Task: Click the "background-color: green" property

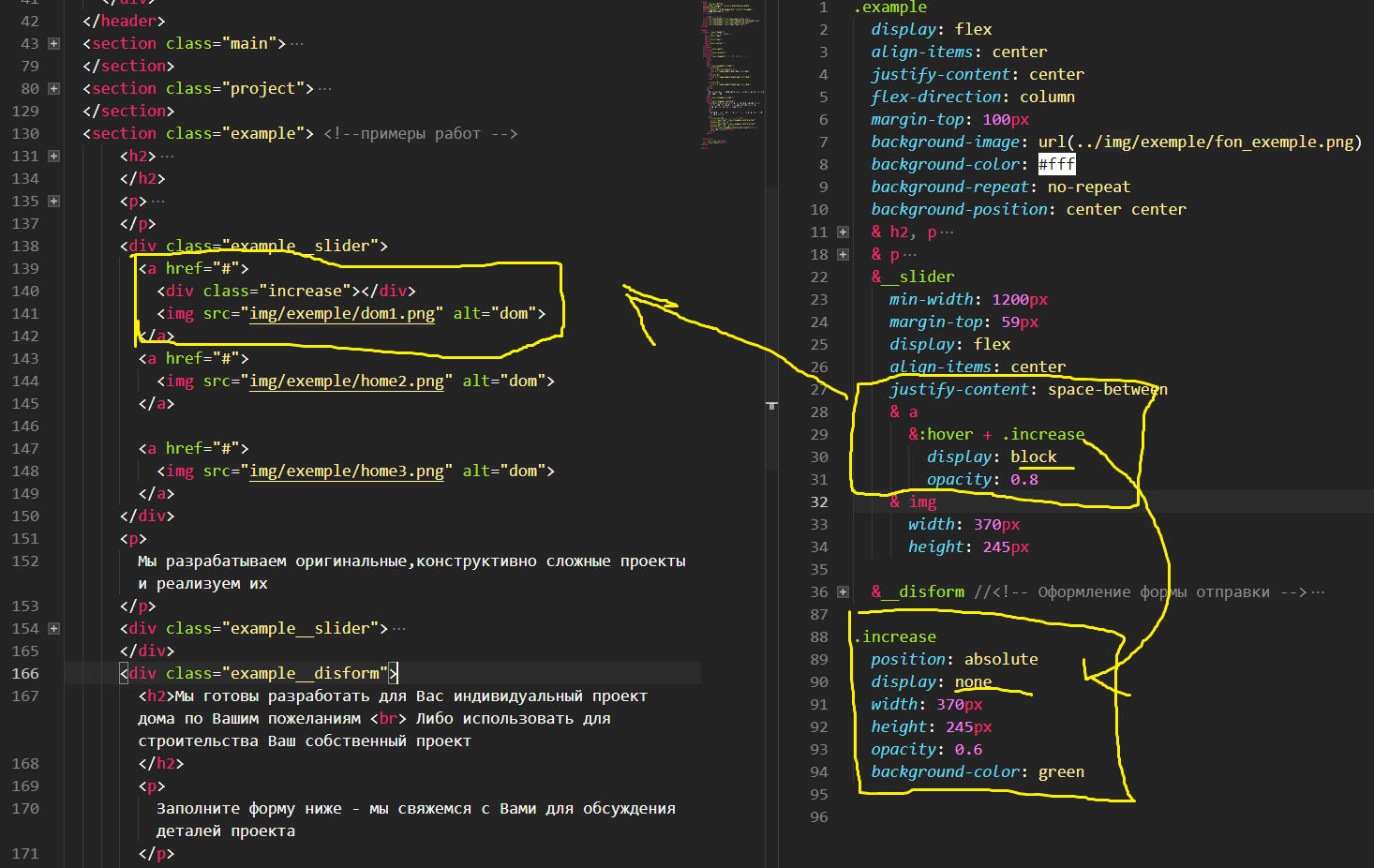Action: pyautogui.click(x=978, y=772)
